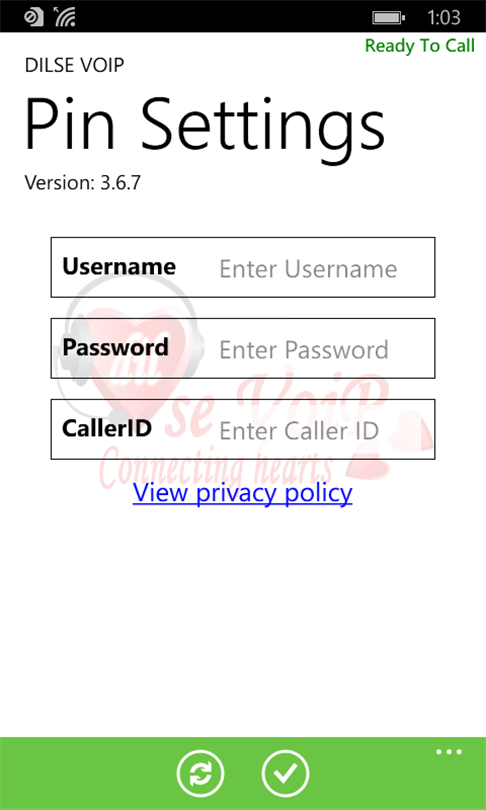Image resolution: width=486 pixels, height=810 pixels.
Task: Tap the Version: 3.6.7 text
Action: (82, 182)
